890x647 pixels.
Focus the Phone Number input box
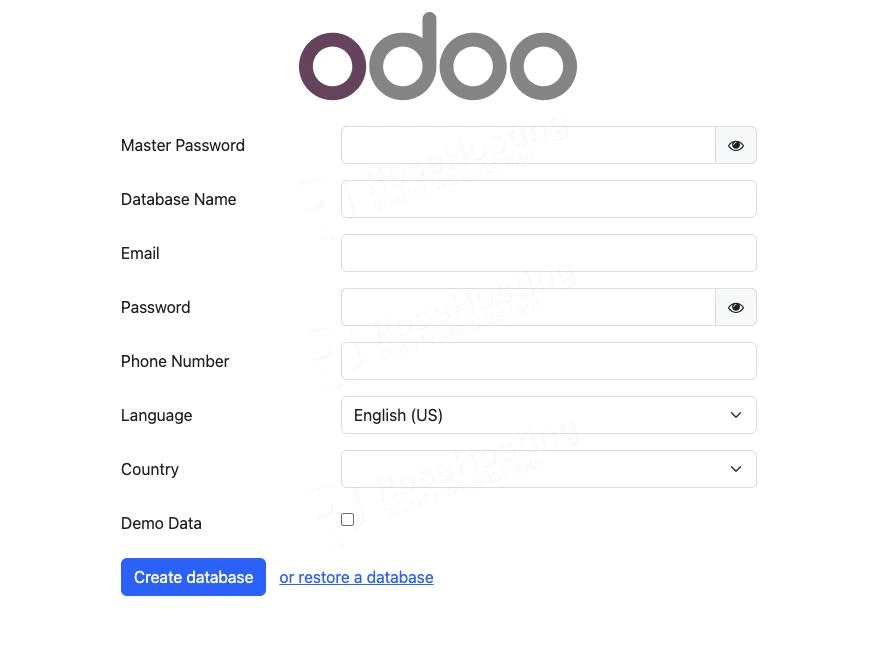pos(548,361)
